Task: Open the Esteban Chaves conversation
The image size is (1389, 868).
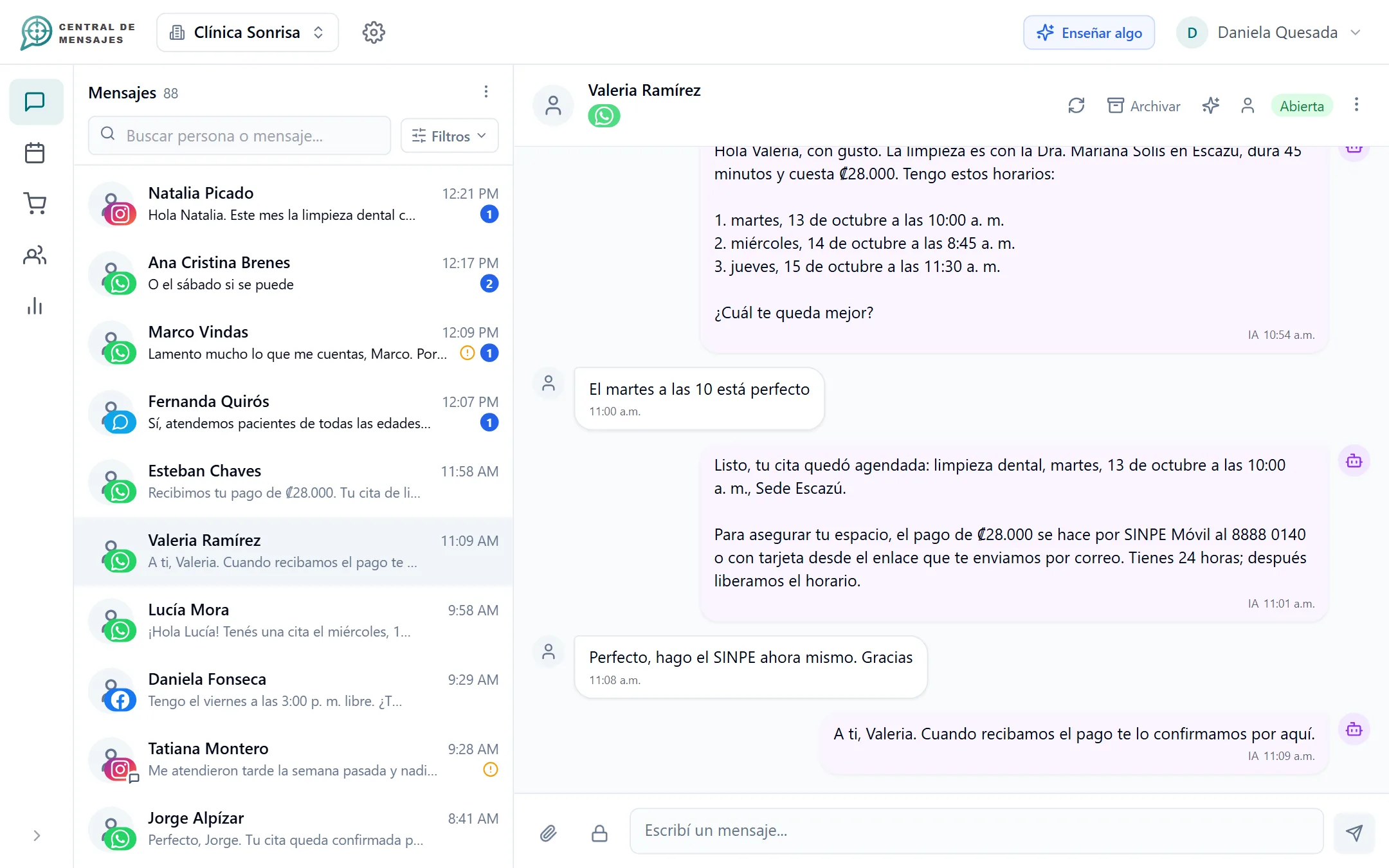Action: [293, 482]
